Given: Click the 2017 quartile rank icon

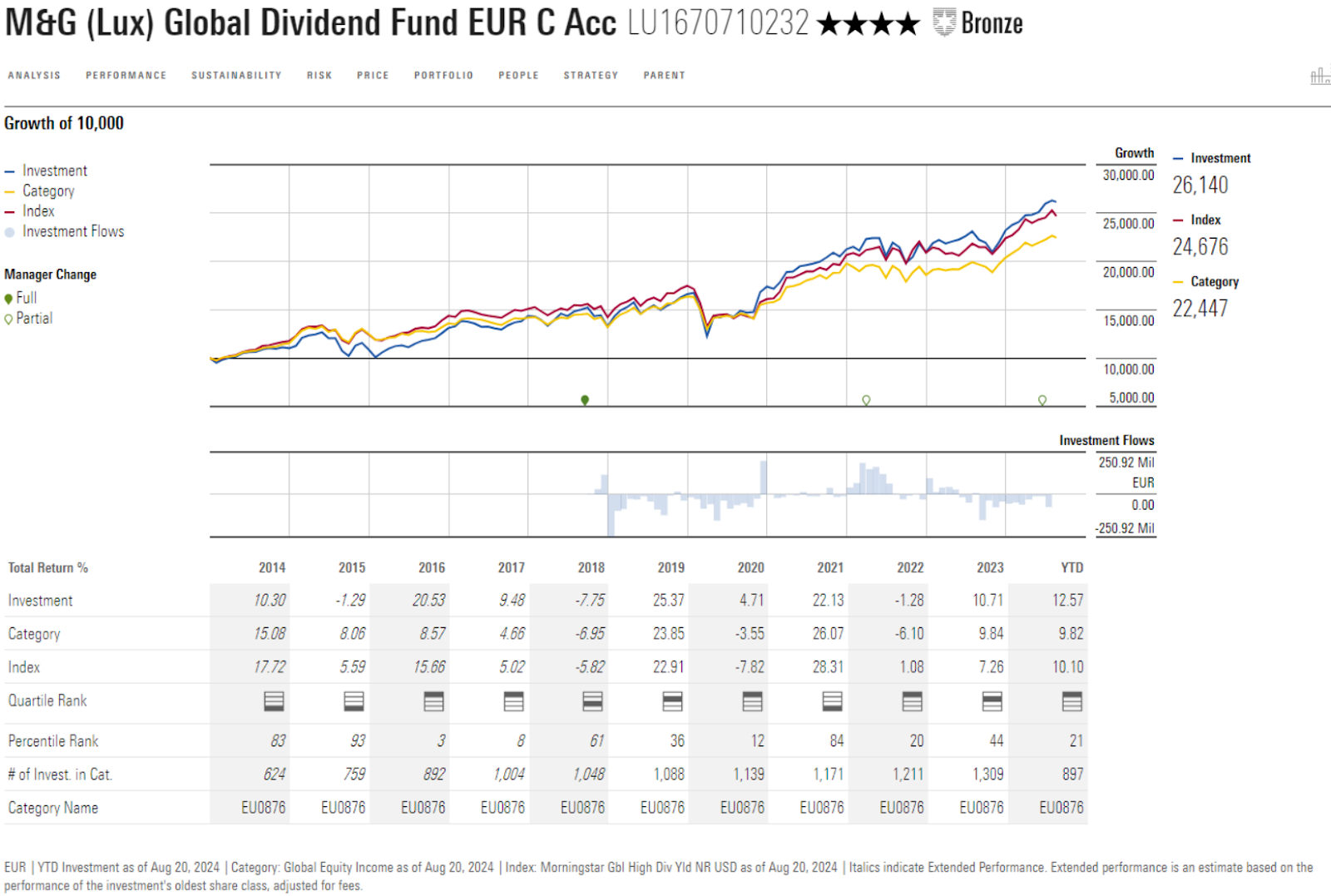Looking at the screenshot, I should 513,701.
